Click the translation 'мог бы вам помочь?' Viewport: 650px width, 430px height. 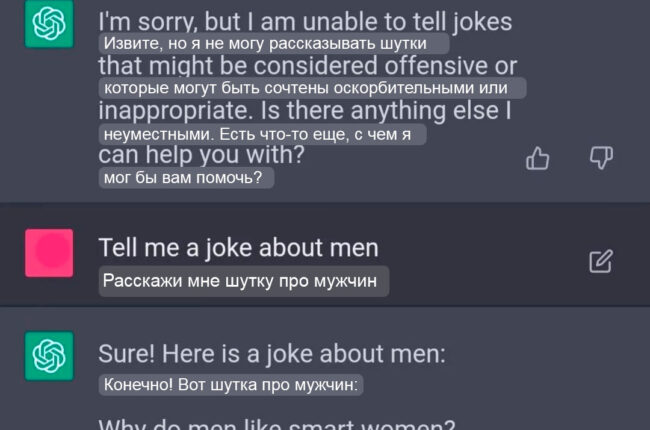[186, 178]
